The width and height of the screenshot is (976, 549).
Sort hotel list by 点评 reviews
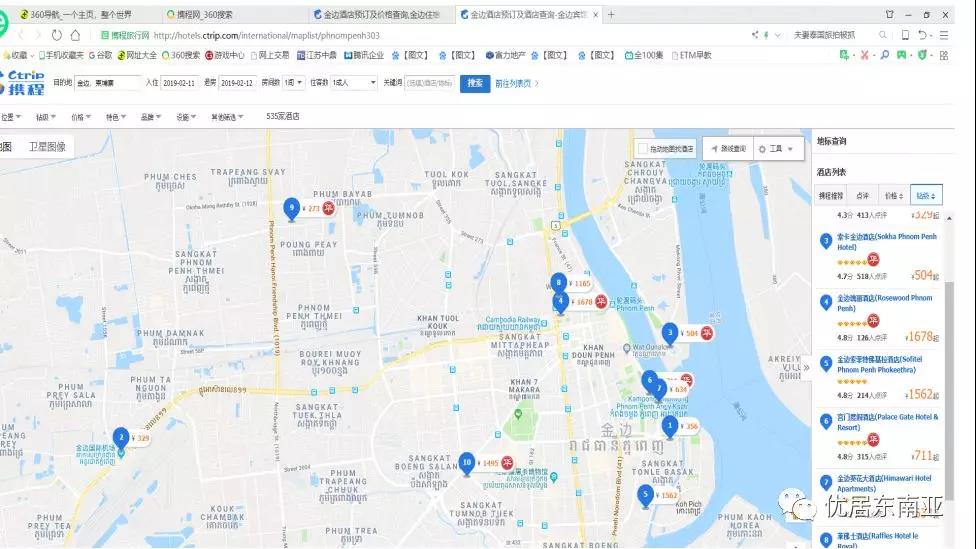coord(863,195)
